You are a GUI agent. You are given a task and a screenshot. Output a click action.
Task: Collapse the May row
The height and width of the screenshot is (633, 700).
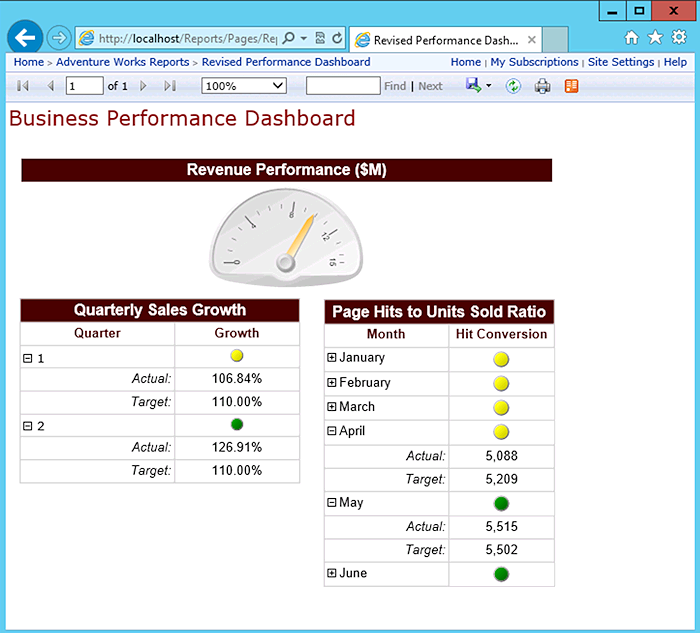331,502
